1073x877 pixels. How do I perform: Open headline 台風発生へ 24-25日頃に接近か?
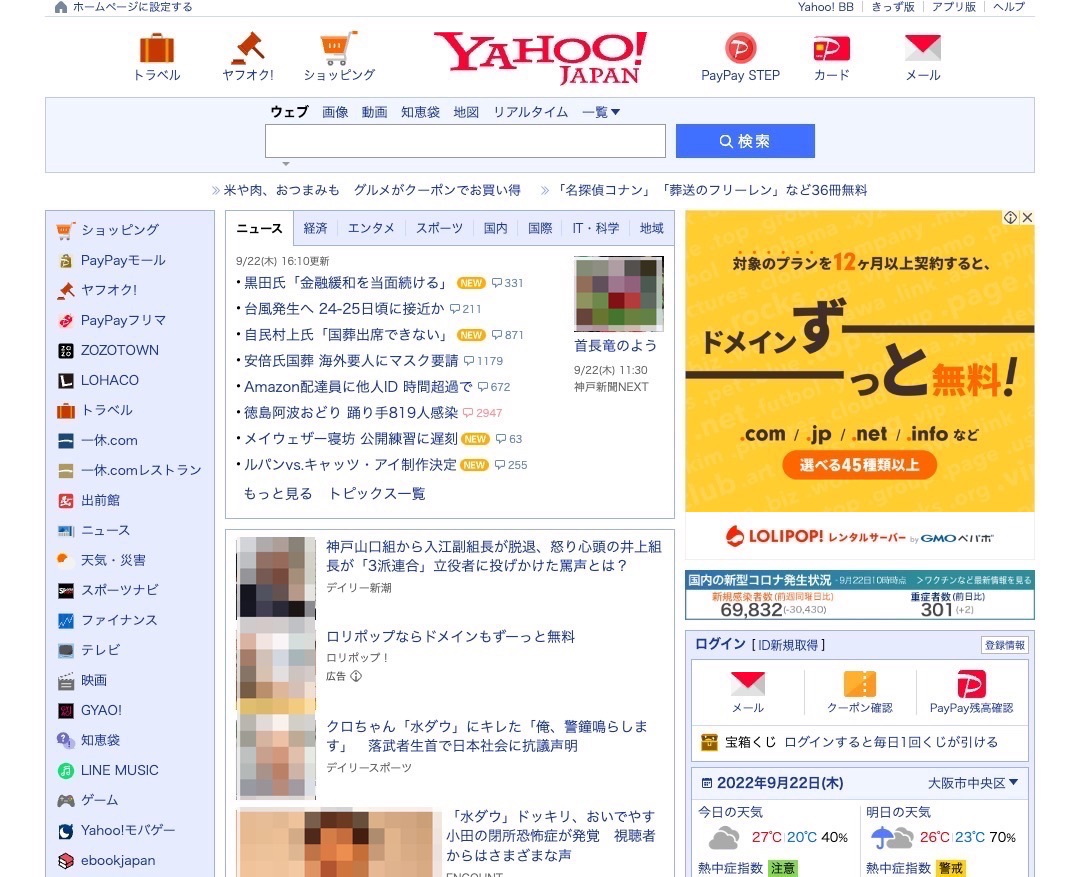tap(344, 309)
